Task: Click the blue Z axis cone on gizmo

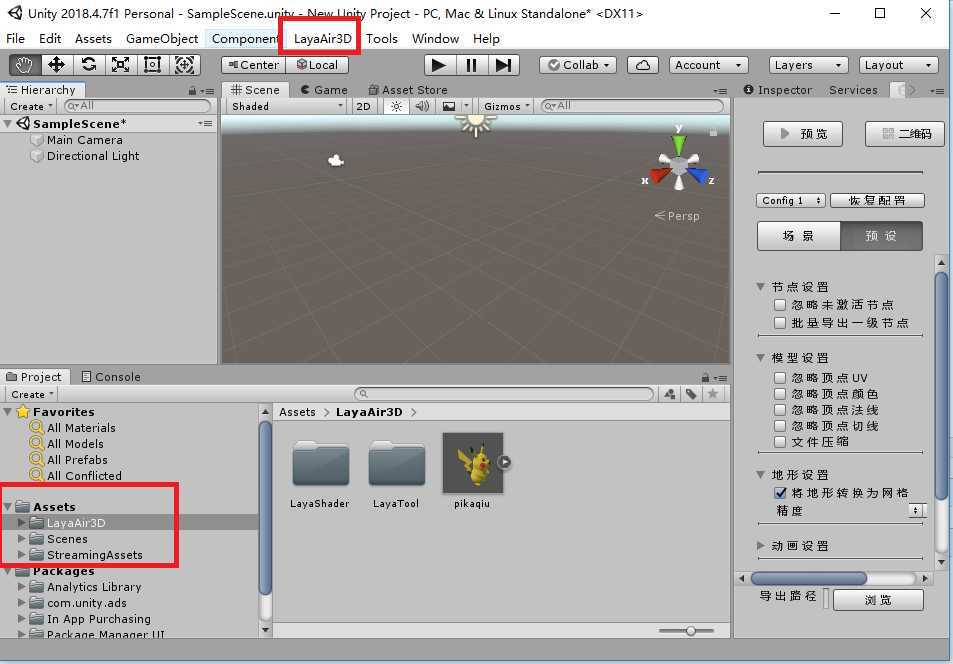Action: tap(698, 175)
